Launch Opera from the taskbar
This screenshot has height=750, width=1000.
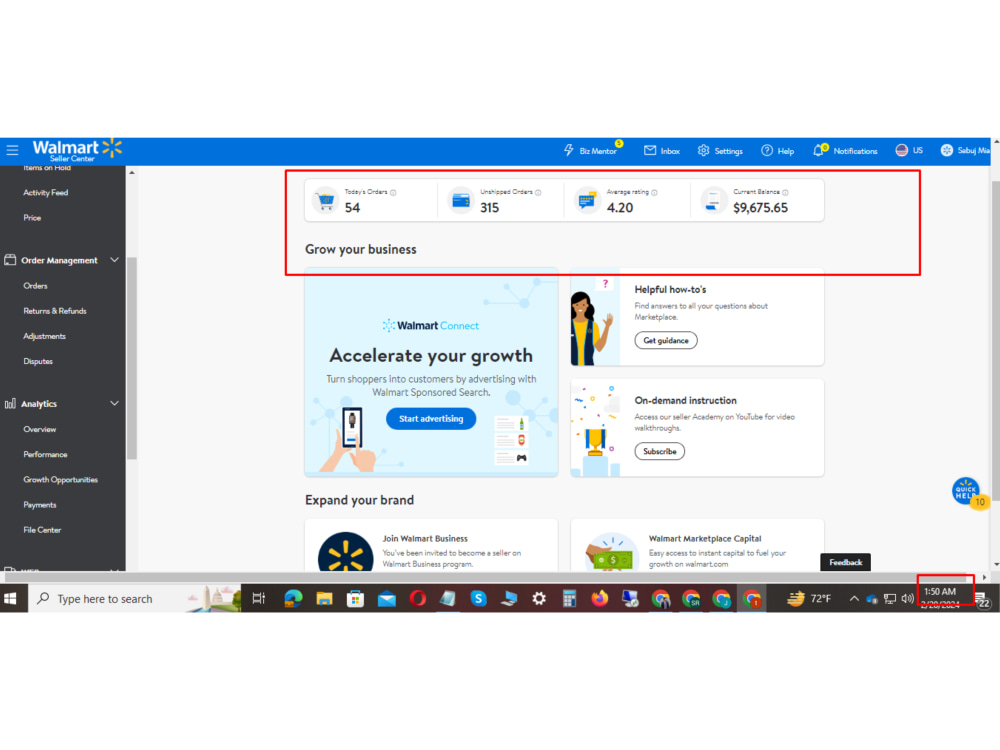[417, 599]
